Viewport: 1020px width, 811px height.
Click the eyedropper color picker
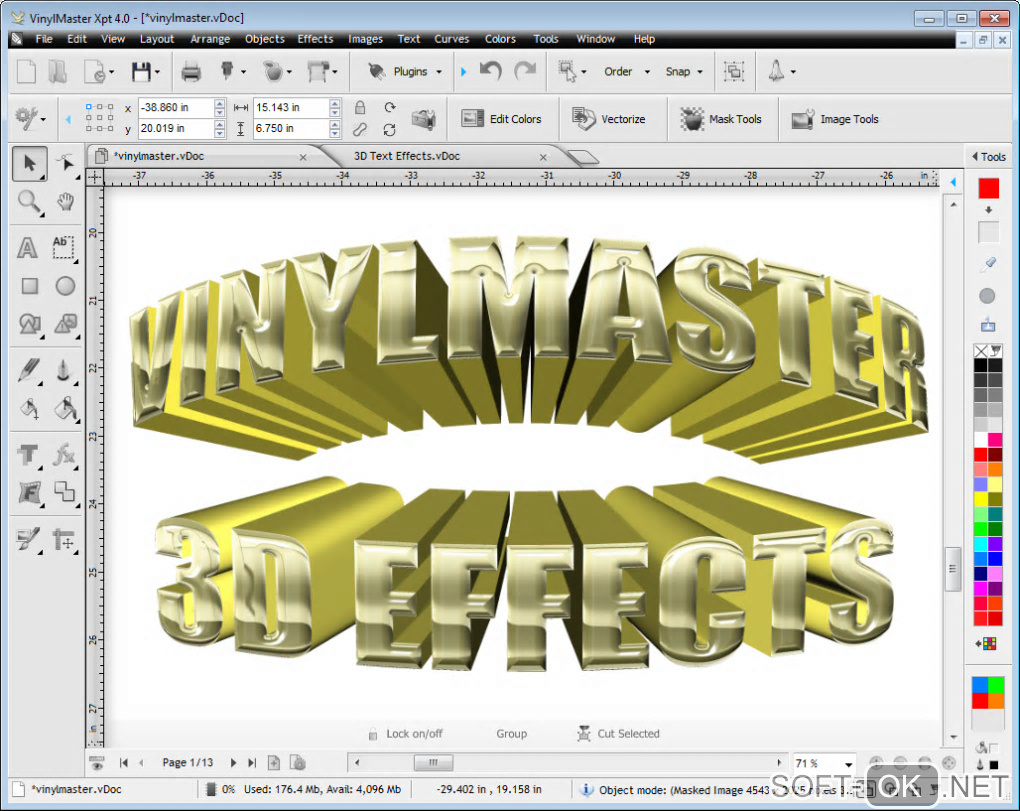click(x=988, y=264)
